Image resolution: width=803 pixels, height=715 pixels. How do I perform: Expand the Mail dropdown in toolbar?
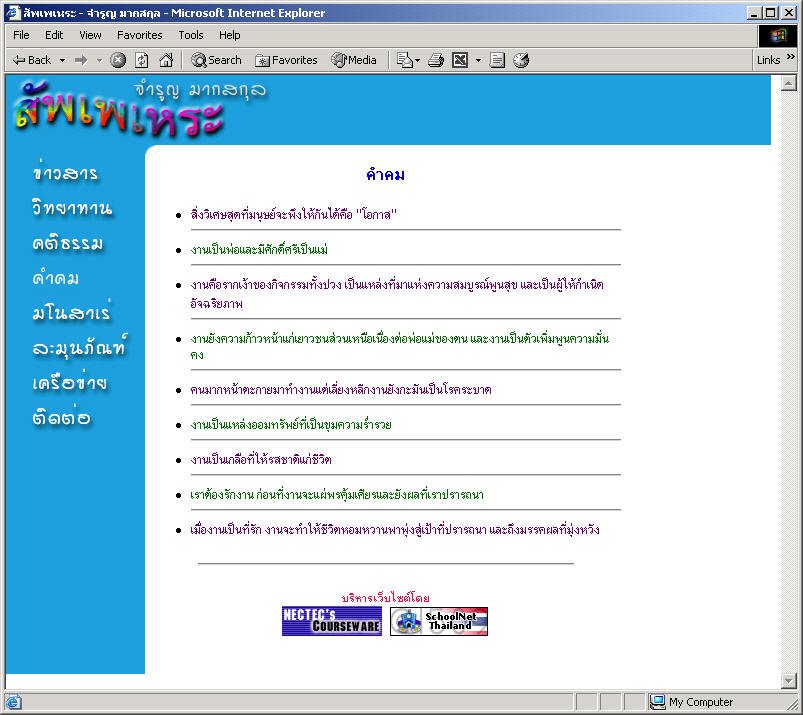416,60
